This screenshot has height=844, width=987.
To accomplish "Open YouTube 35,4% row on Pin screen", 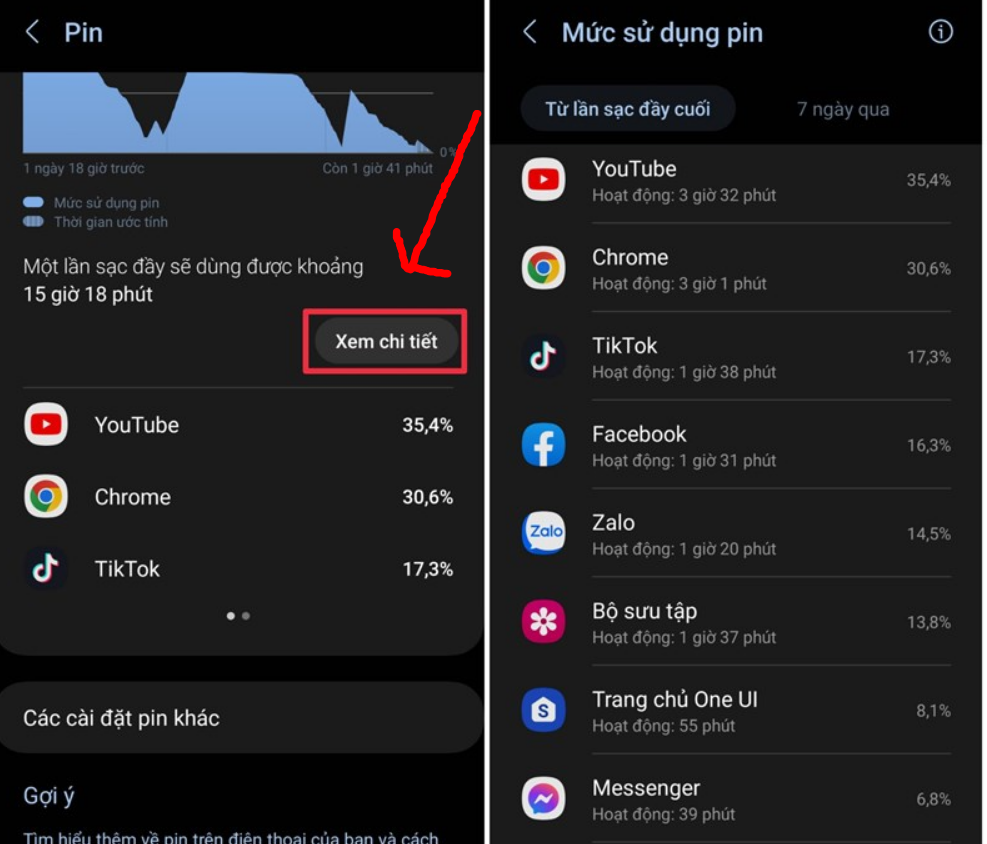I will [239, 425].
